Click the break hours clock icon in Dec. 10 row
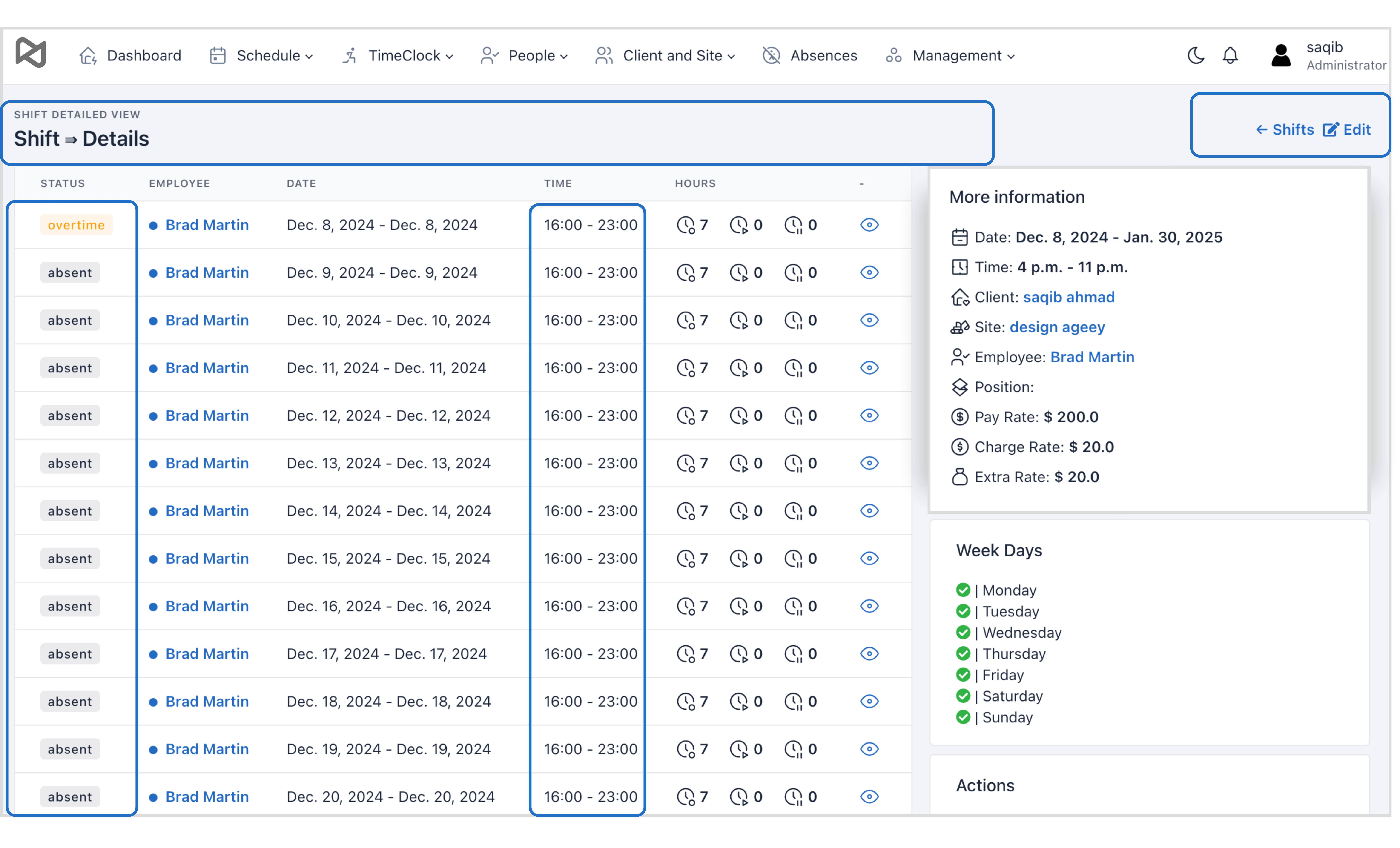Image resolution: width=1400 pixels, height=848 pixels. 793,320
